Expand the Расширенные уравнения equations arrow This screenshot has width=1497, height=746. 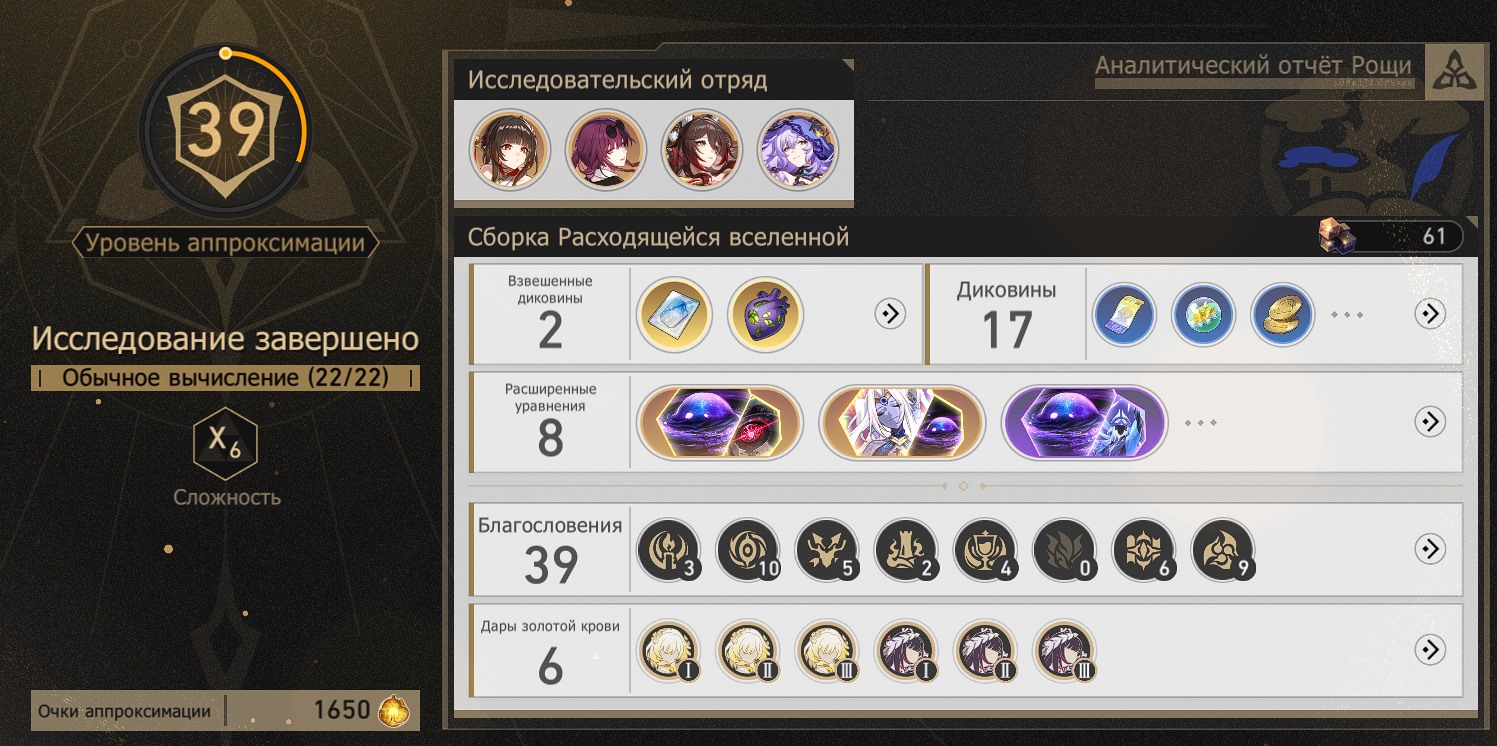[1431, 422]
